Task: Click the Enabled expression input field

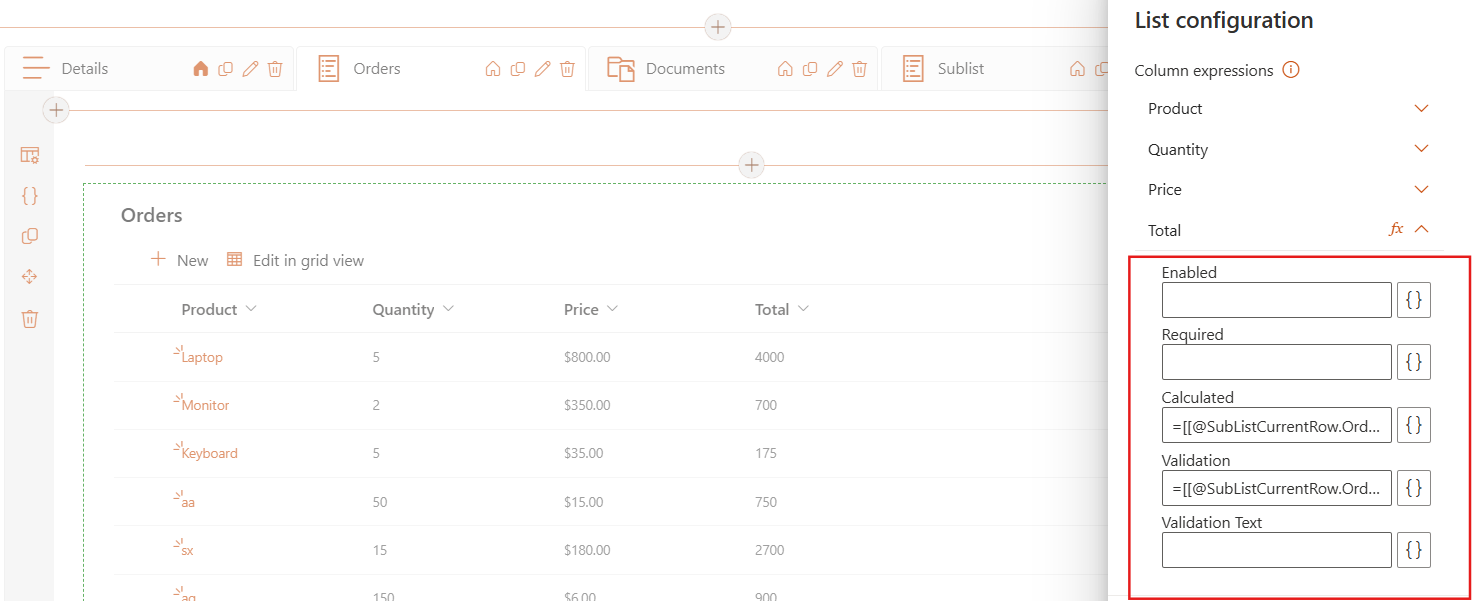Action: (1276, 300)
